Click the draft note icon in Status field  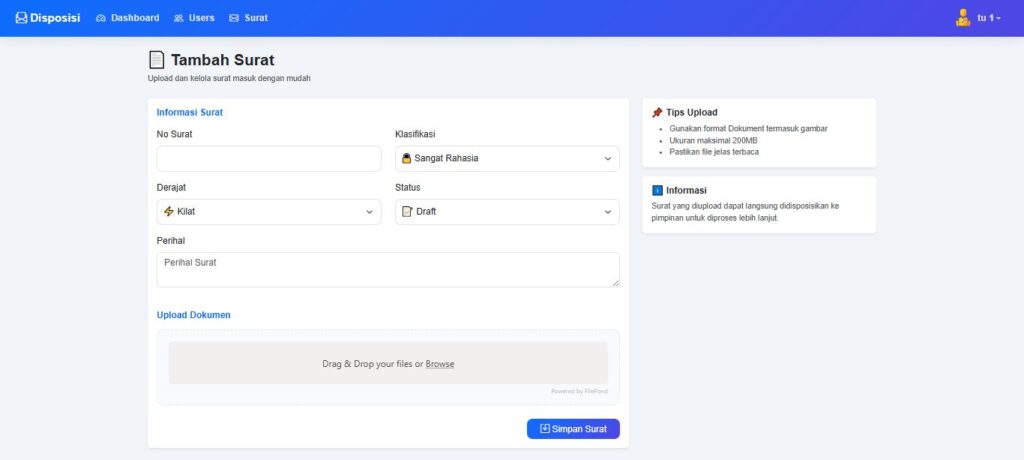[x=407, y=212]
